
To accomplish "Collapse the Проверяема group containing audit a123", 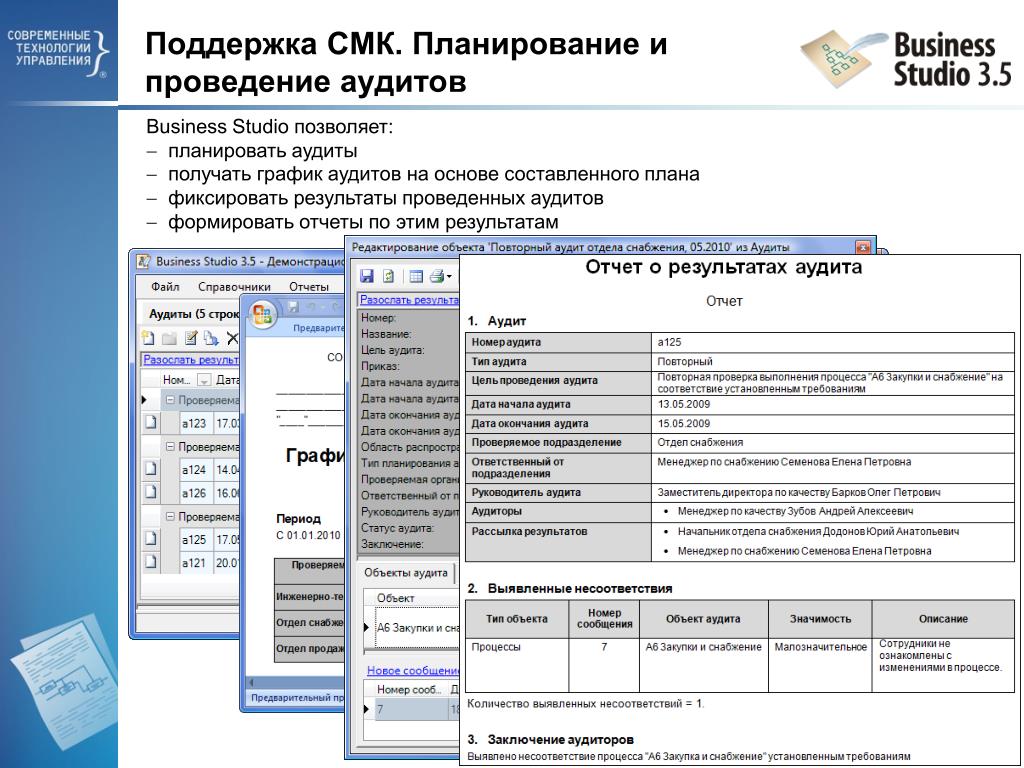I will click(170, 400).
